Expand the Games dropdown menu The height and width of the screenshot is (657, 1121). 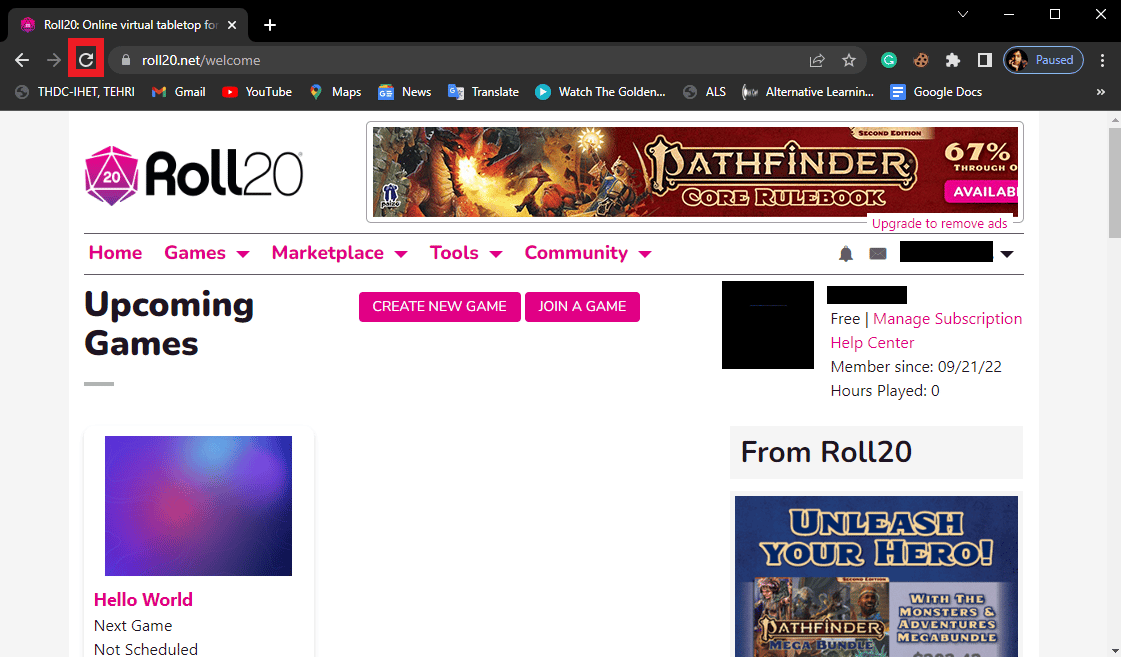[206, 253]
